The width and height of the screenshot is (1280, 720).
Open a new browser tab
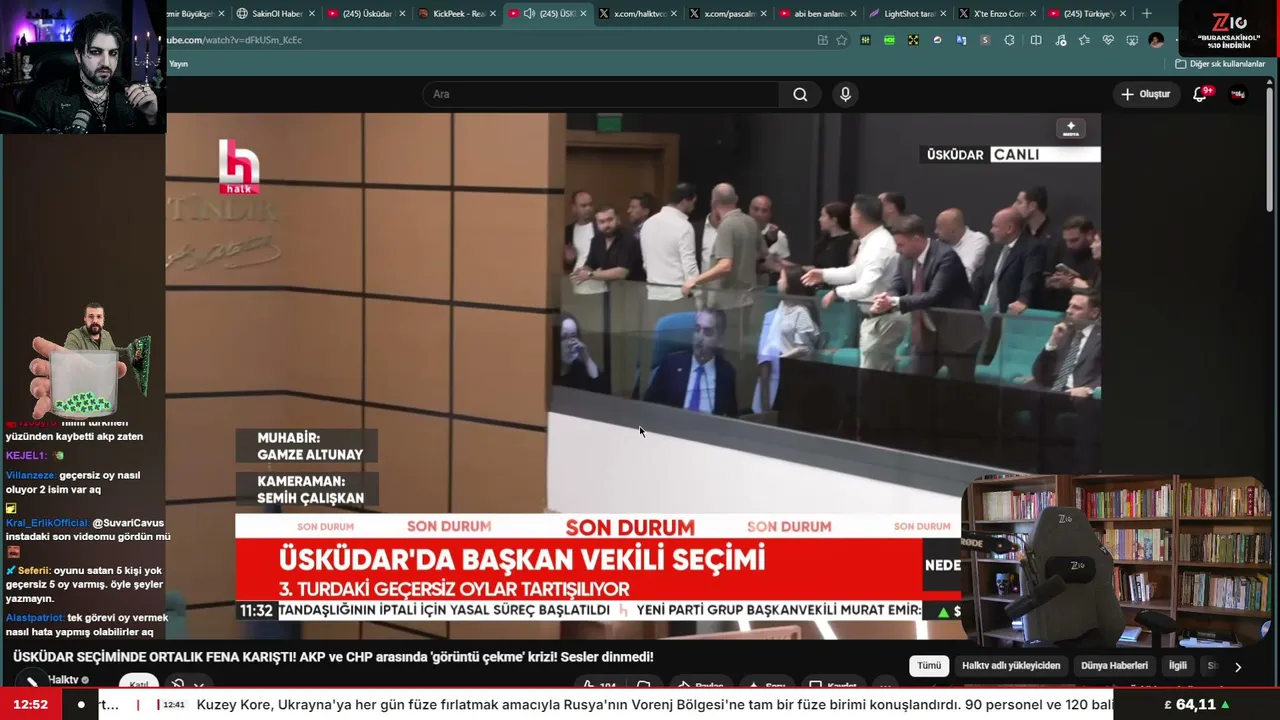(x=1147, y=13)
